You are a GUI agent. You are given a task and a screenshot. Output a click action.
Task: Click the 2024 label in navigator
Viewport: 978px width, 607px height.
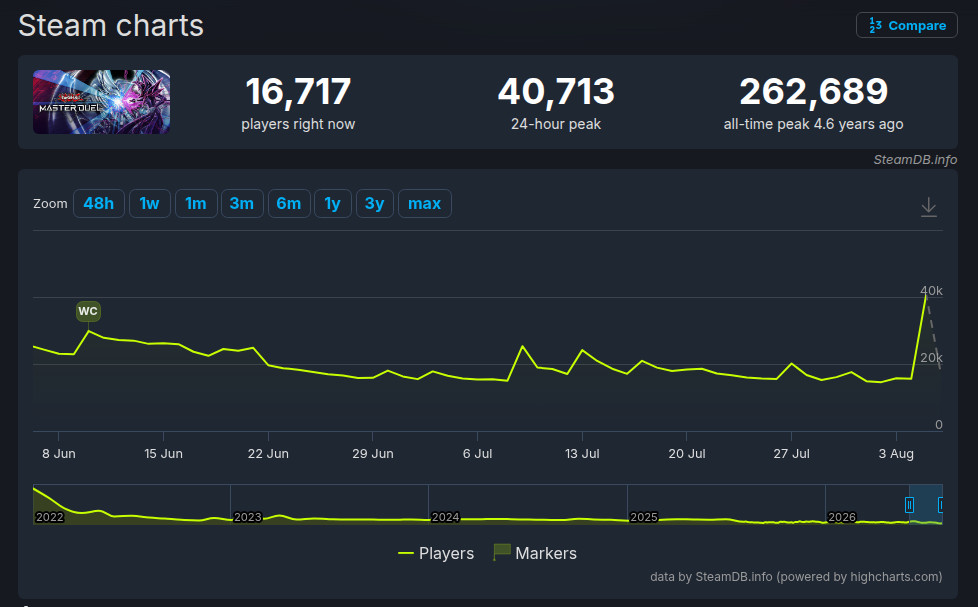click(445, 517)
